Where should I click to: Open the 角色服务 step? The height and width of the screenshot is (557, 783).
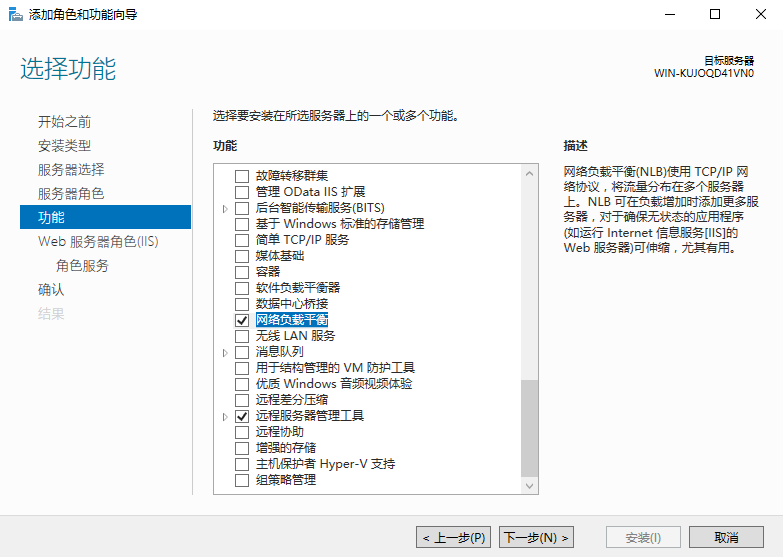(82, 265)
